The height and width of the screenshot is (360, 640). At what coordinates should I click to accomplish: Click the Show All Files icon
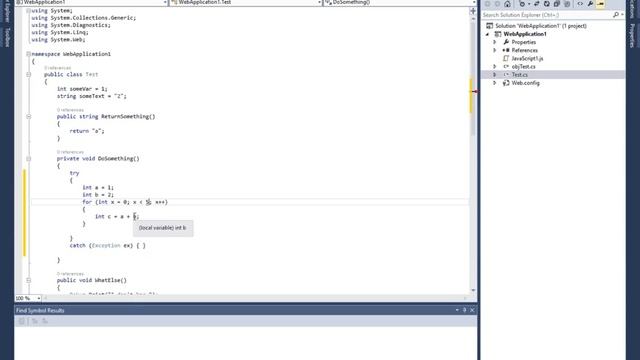[567, 4]
